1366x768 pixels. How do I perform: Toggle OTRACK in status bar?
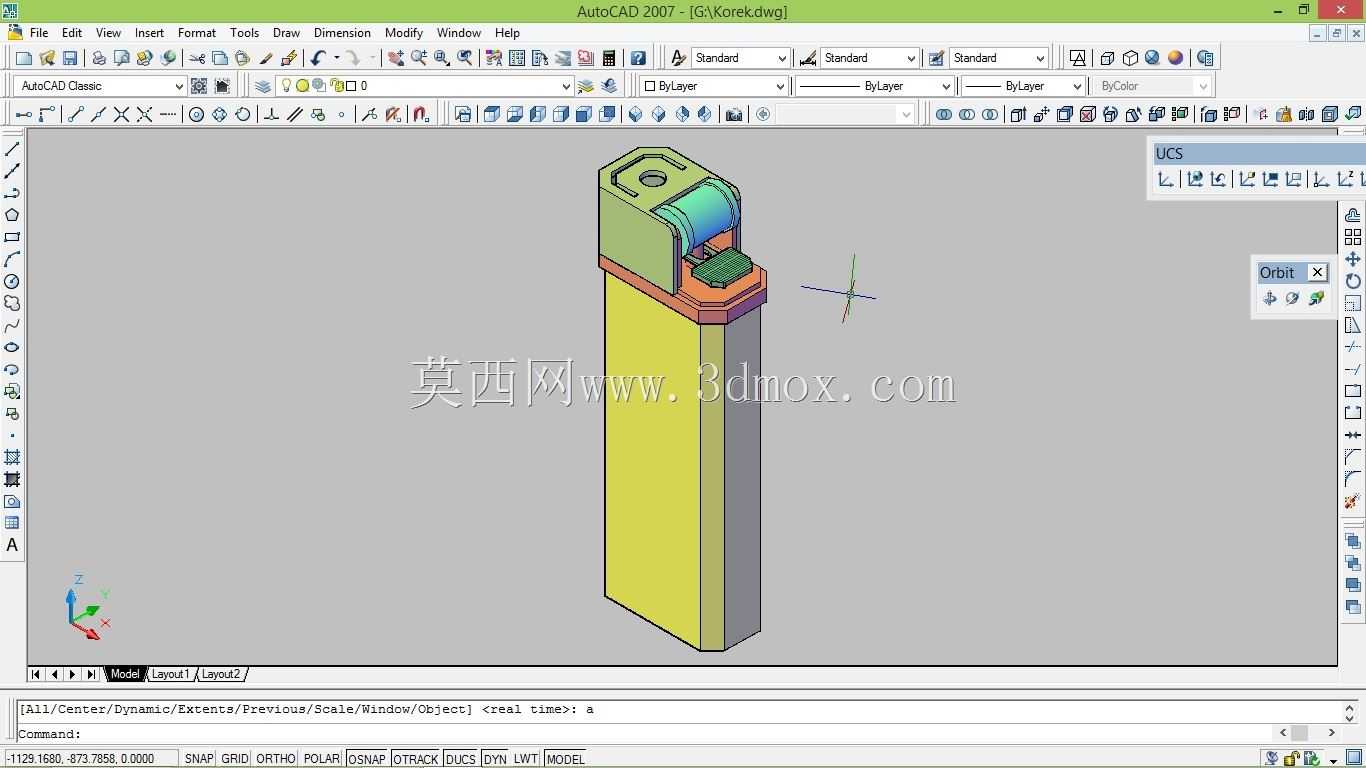pyautogui.click(x=415, y=759)
